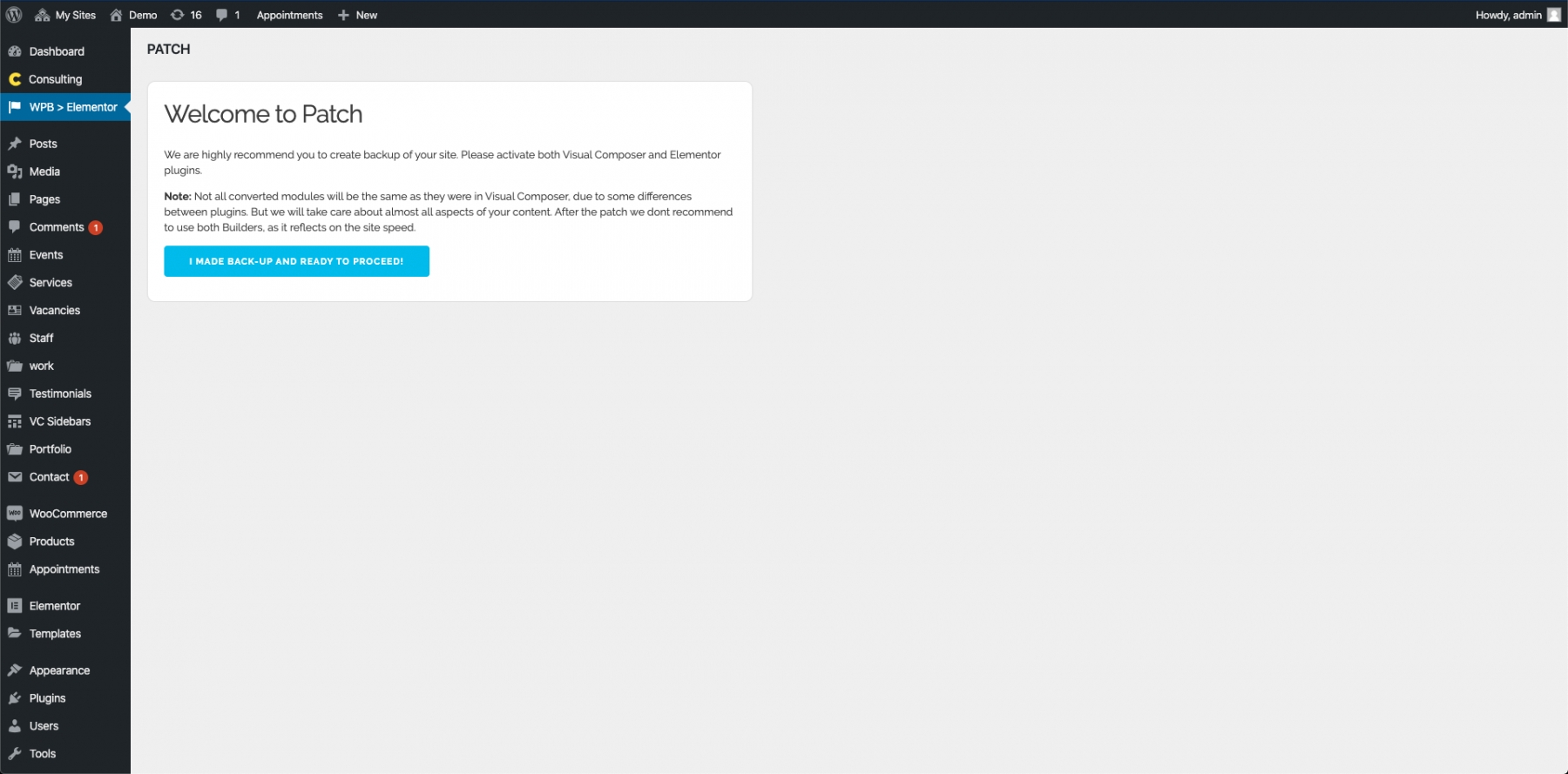Image resolution: width=1568 pixels, height=774 pixels.
Task: Select the WPB > Elementor menu item
Action: pyautogui.click(x=73, y=107)
